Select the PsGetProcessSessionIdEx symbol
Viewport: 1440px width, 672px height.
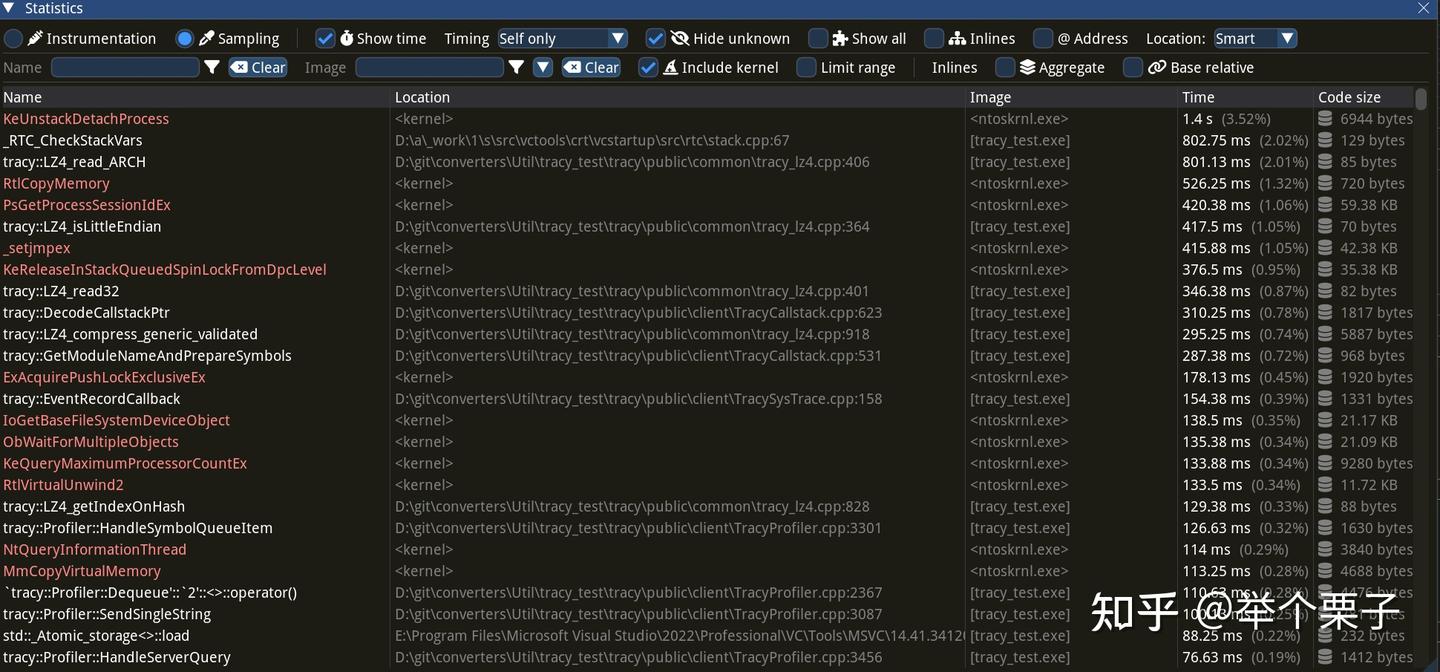coord(87,205)
